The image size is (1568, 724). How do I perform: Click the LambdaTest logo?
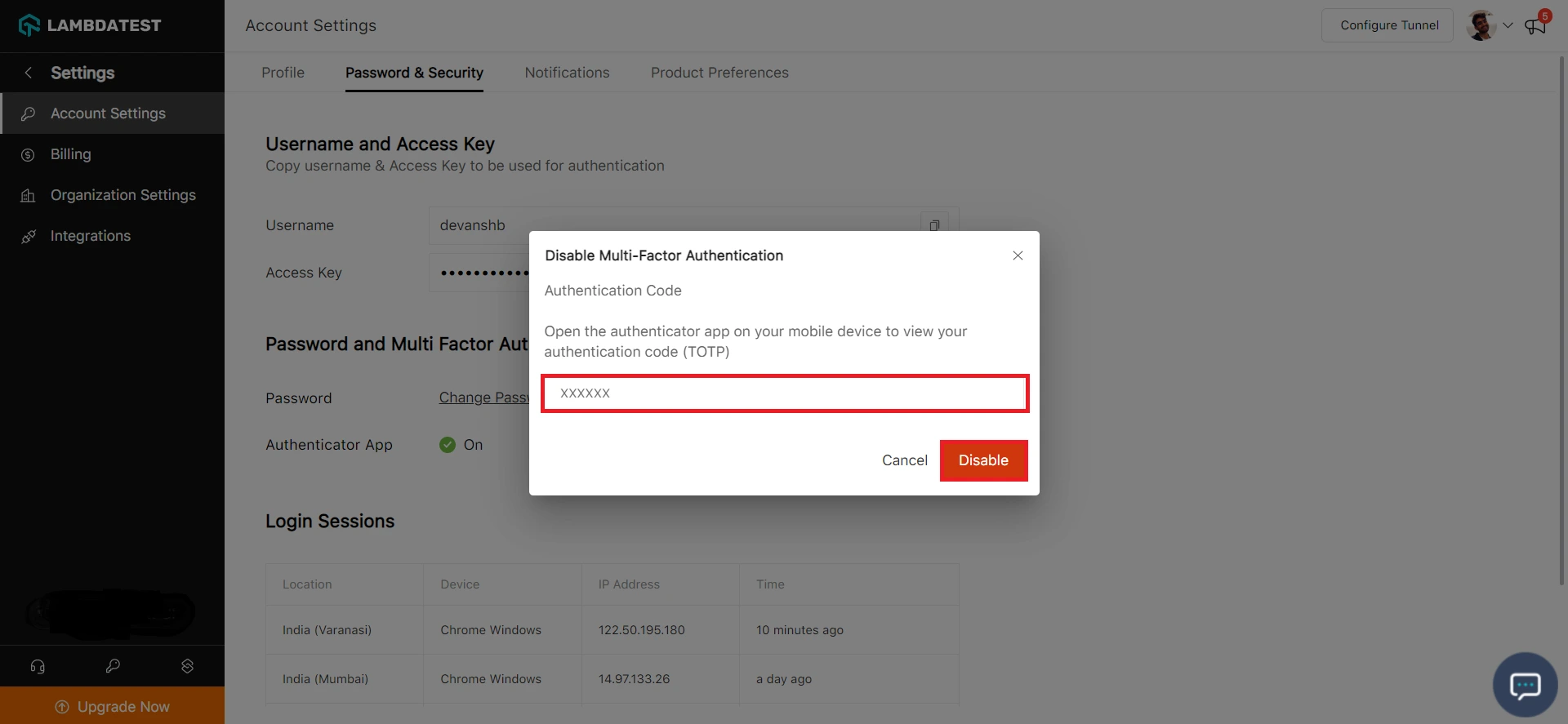click(x=90, y=25)
